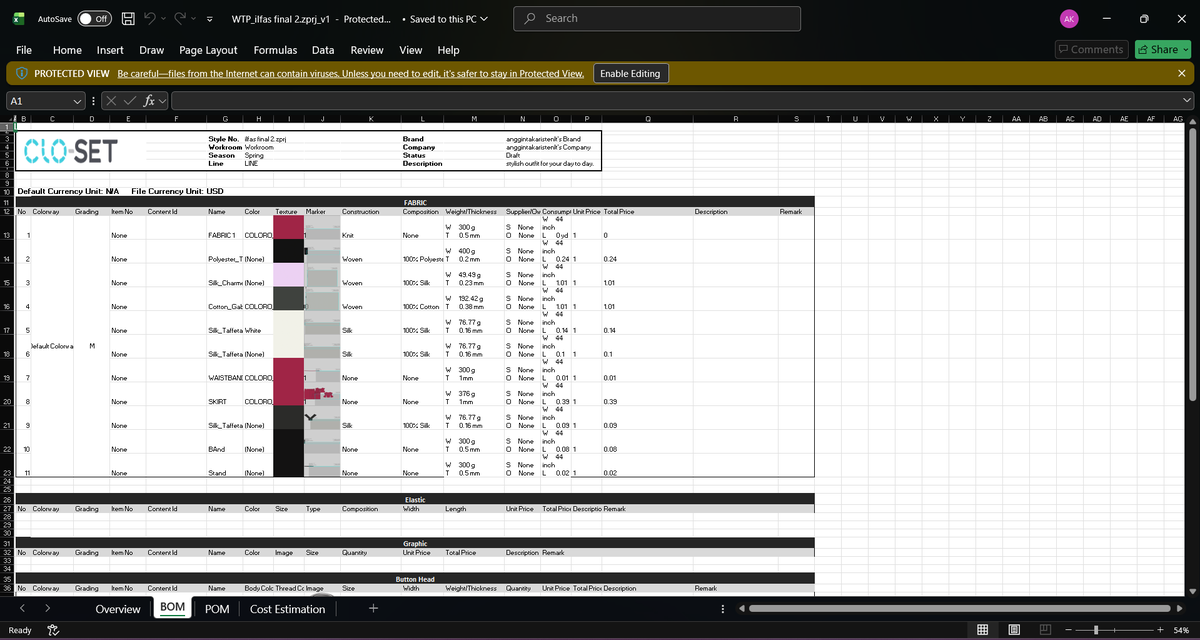Click Enable Editing in Protected View bar
The image size is (1200, 640).
click(x=630, y=74)
